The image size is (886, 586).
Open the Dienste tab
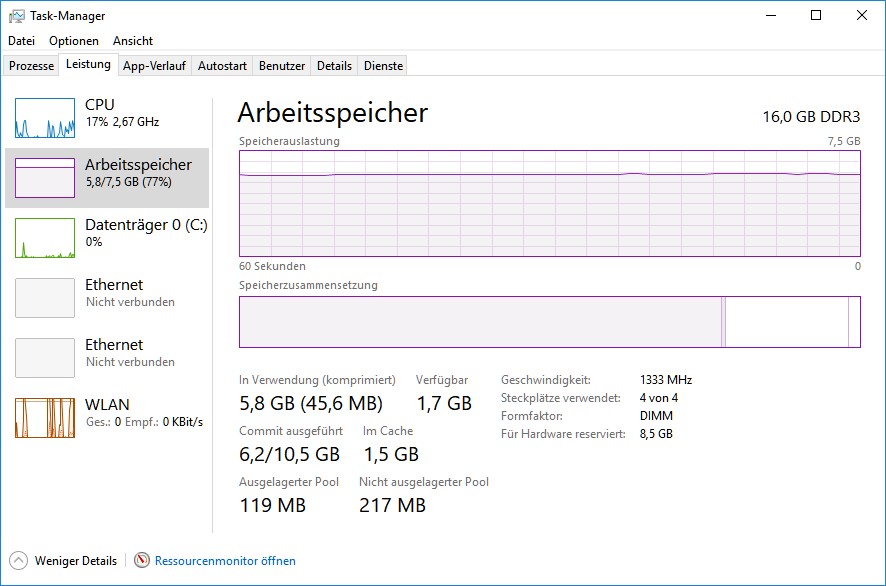(x=384, y=66)
